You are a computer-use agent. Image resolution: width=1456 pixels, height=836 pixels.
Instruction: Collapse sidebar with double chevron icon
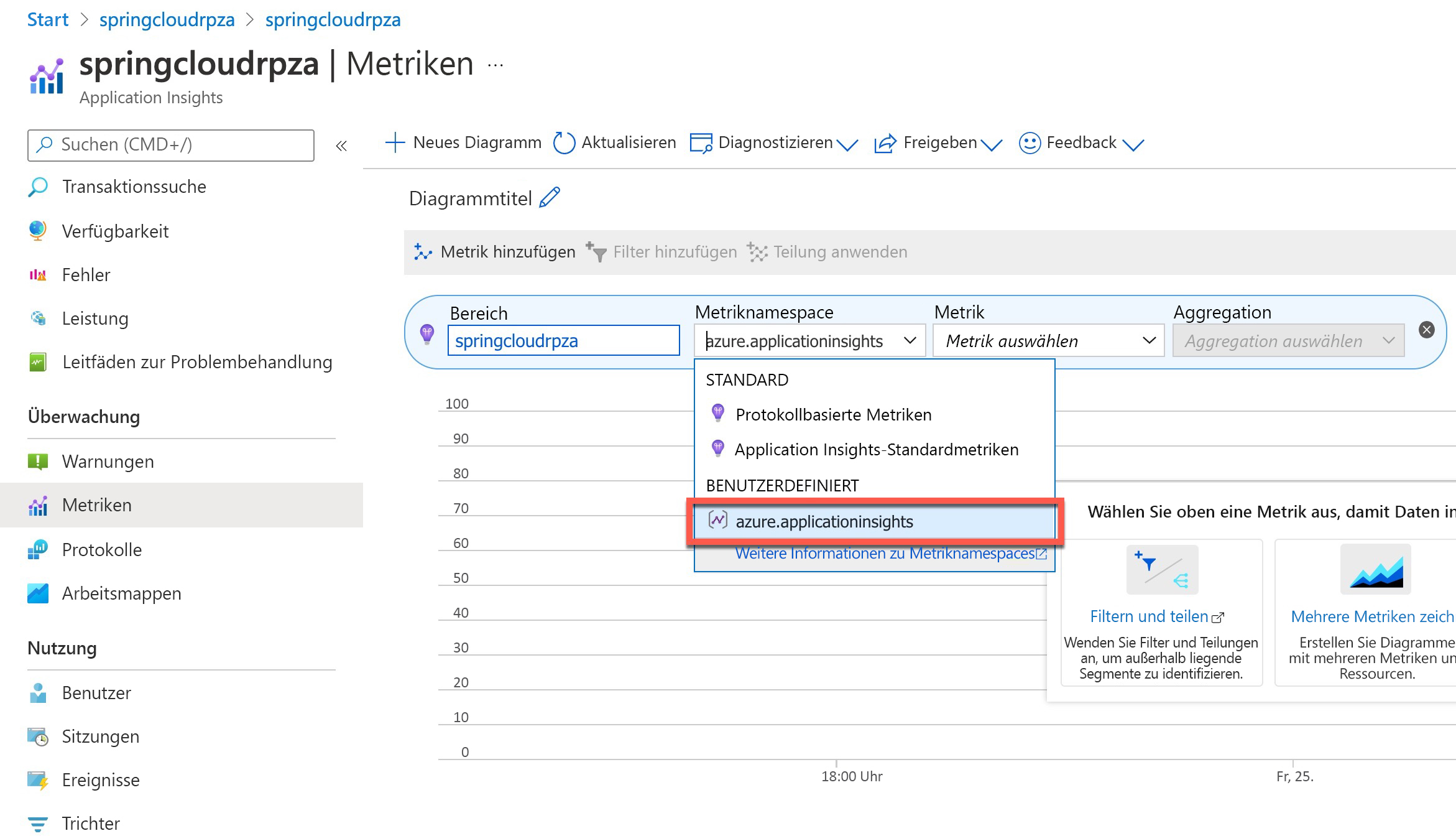pos(341,146)
